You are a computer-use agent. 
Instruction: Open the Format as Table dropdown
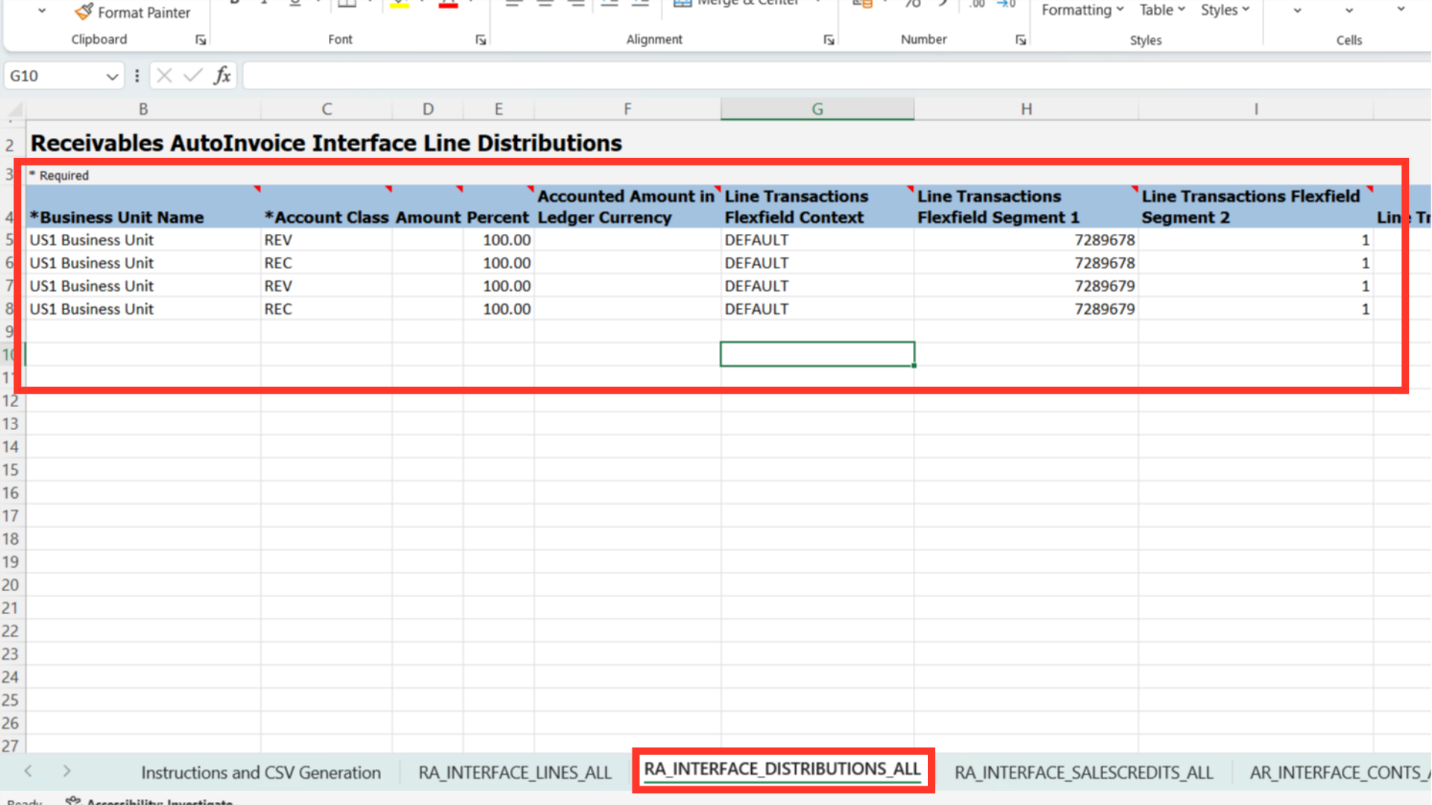click(x=1162, y=10)
